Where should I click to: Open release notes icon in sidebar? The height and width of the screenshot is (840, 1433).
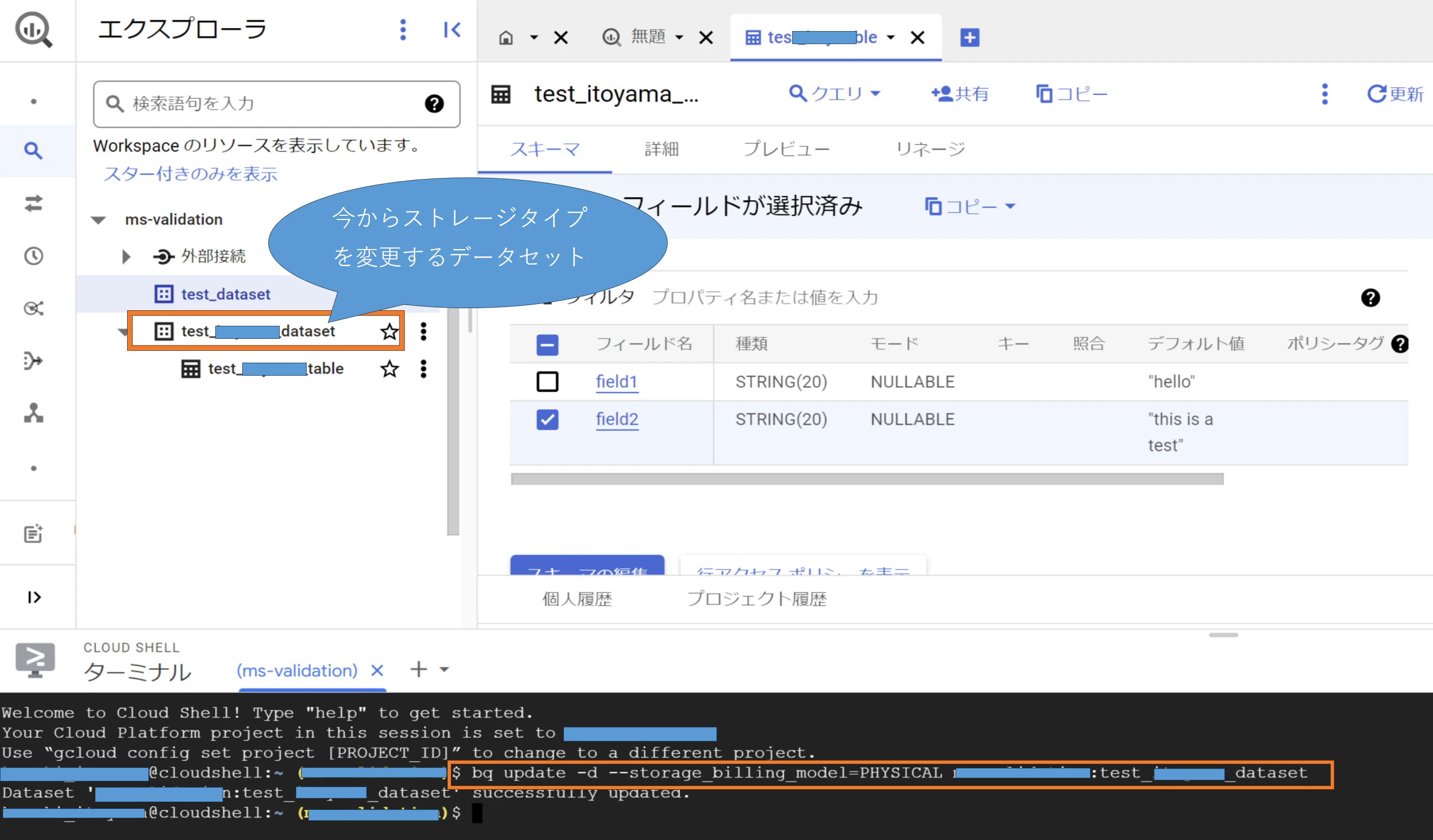pos(34,533)
